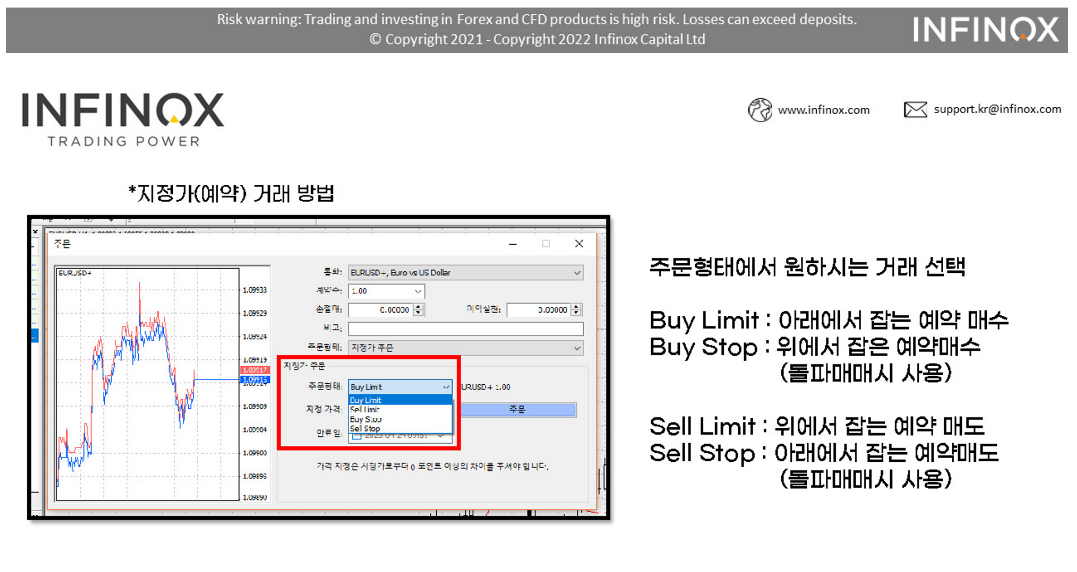Click the blue 주문 place order button
The width and height of the screenshot is (1077, 572).
pyautogui.click(x=517, y=409)
